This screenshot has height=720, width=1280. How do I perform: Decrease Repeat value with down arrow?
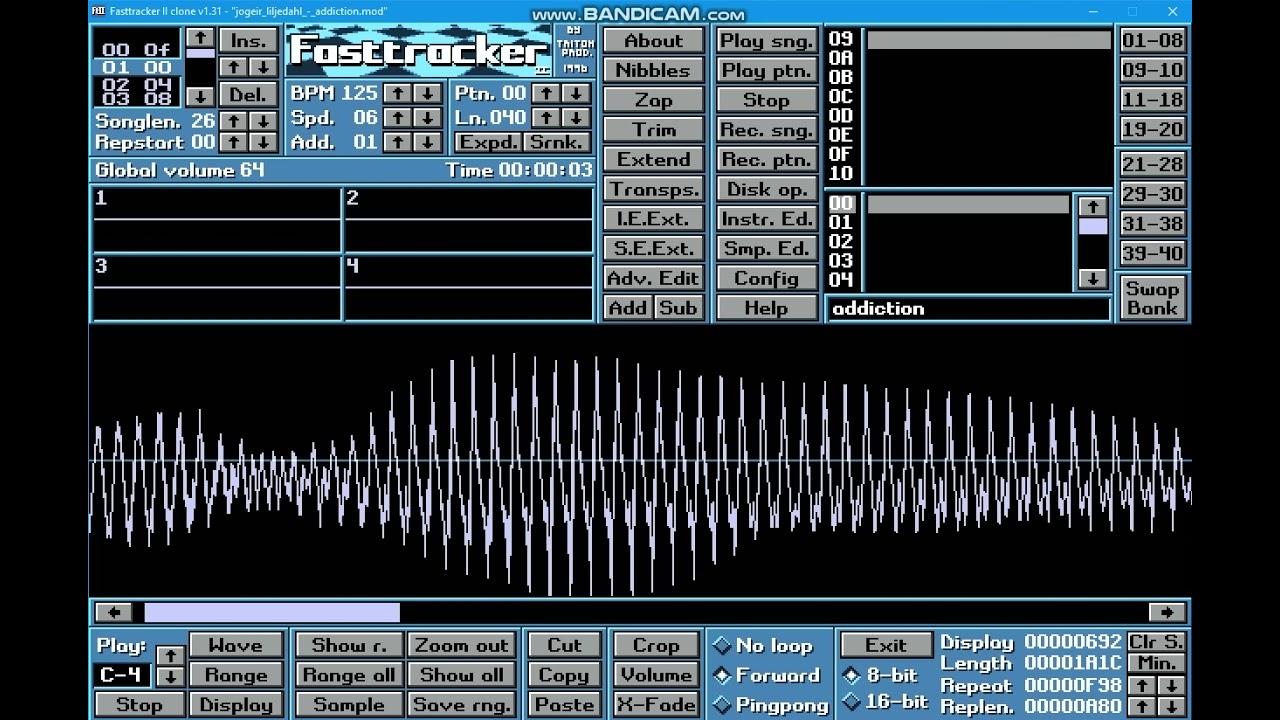pyautogui.click(x=1171, y=686)
